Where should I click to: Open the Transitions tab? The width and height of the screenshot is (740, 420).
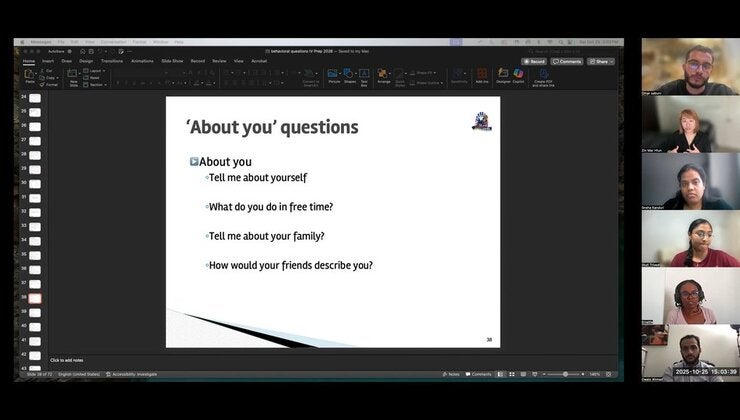pyautogui.click(x=112, y=61)
